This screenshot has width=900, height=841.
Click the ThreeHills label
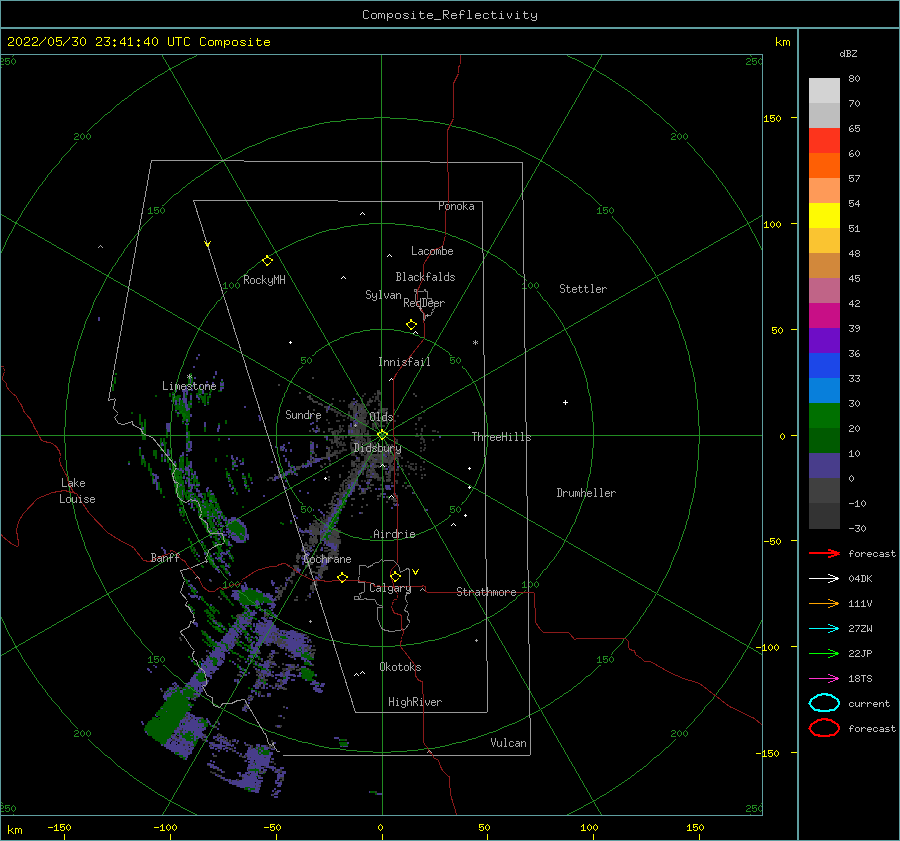click(x=502, y=437)
